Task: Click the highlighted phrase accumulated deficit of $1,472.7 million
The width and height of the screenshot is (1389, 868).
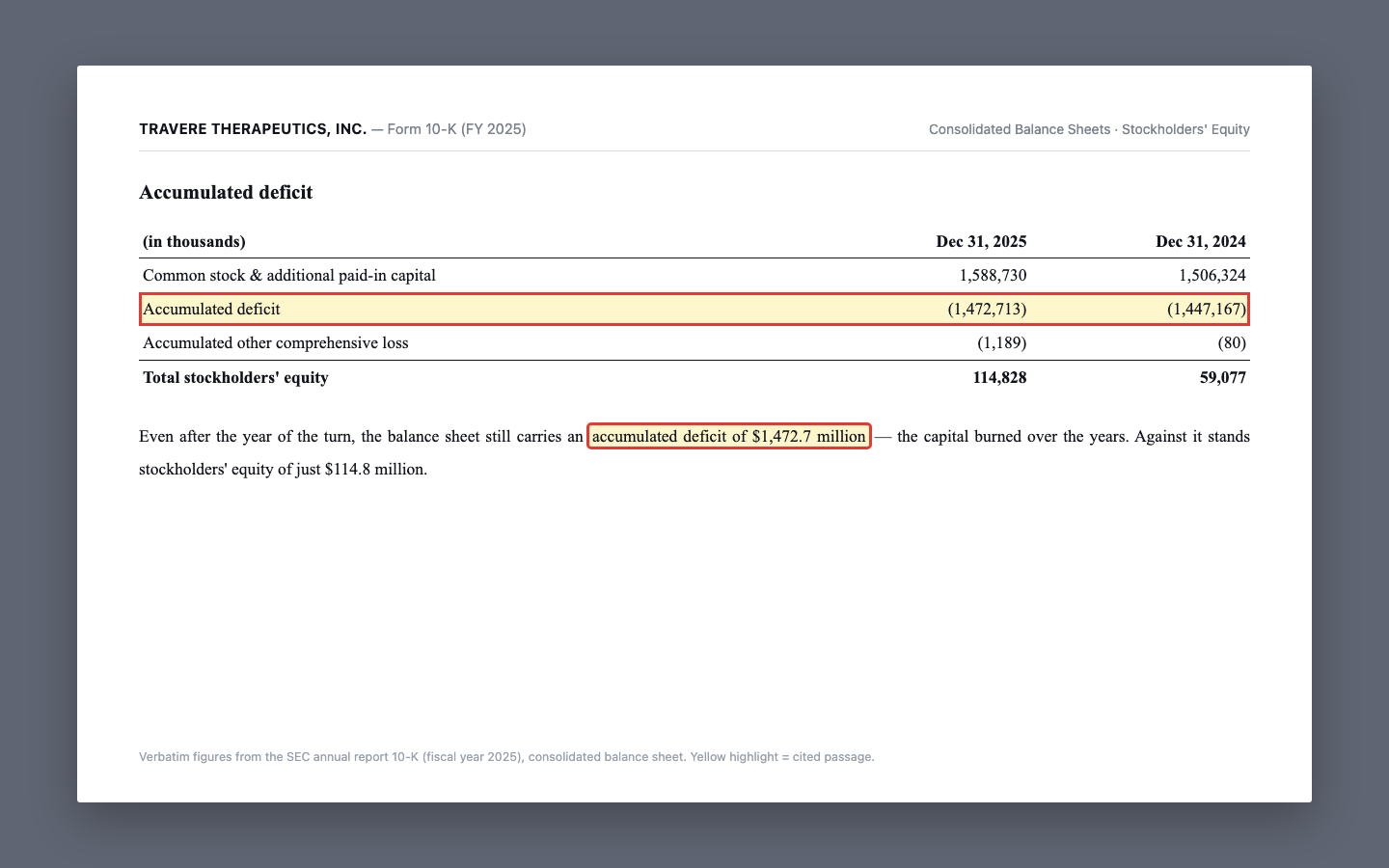Action: click(x=729, y=437)
